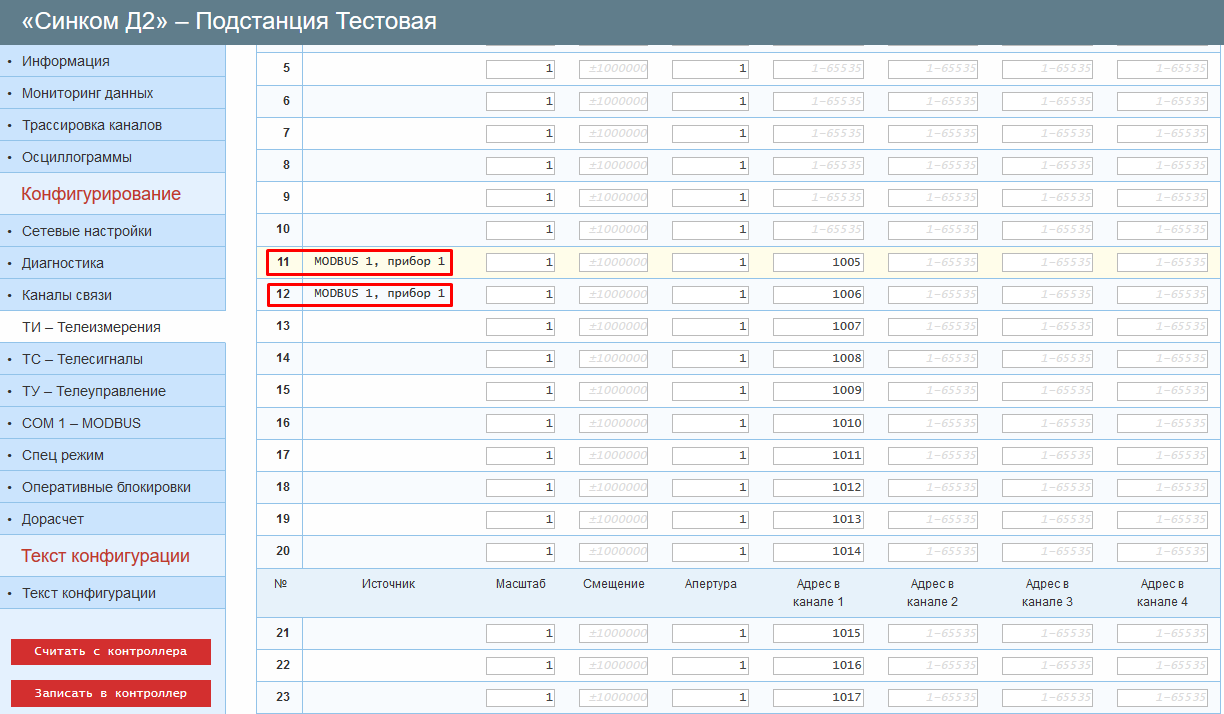Click channel 1 address 1017 in row 23
This screenshot has width=1224, height=714.
(x=818, y=698)
